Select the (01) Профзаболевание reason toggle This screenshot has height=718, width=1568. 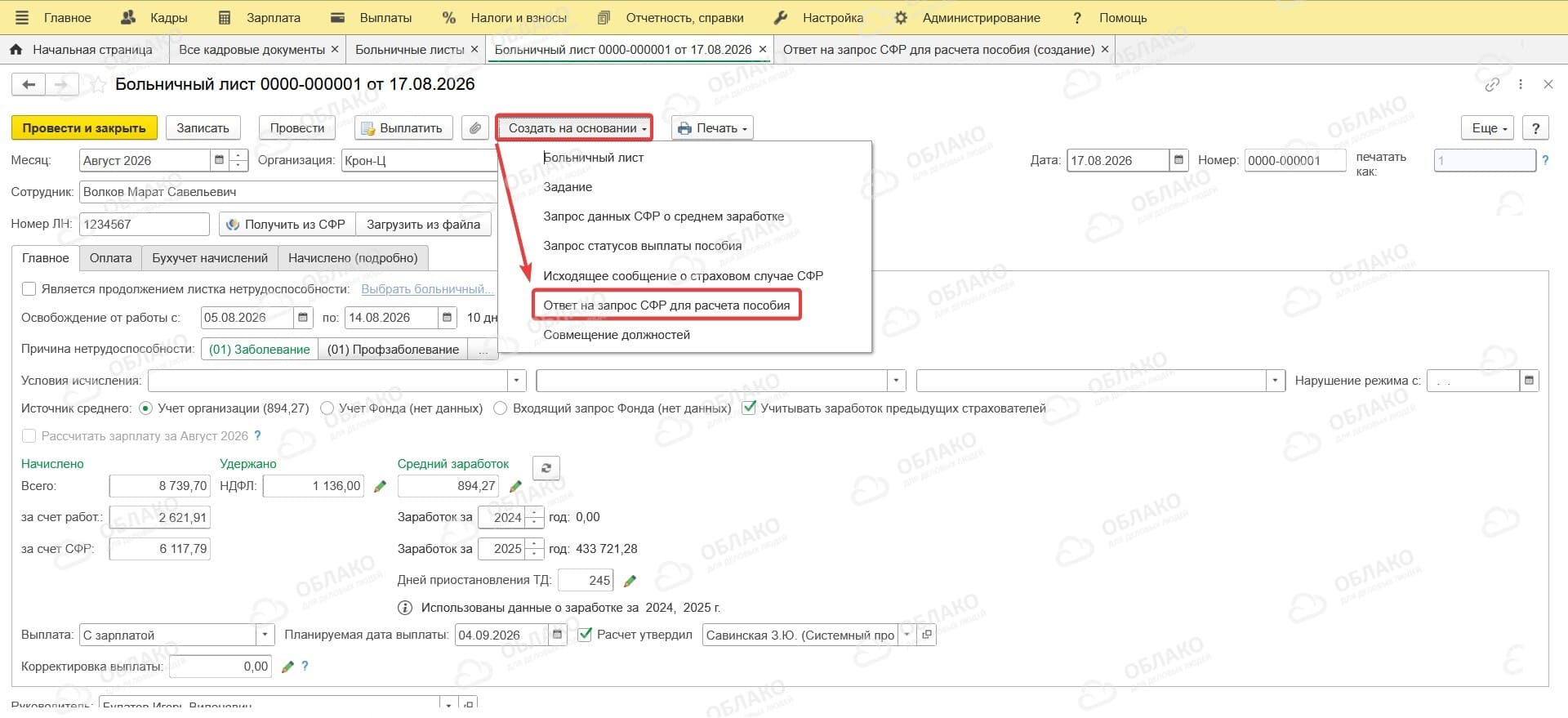pyautogui.click(x=393, y=350)
